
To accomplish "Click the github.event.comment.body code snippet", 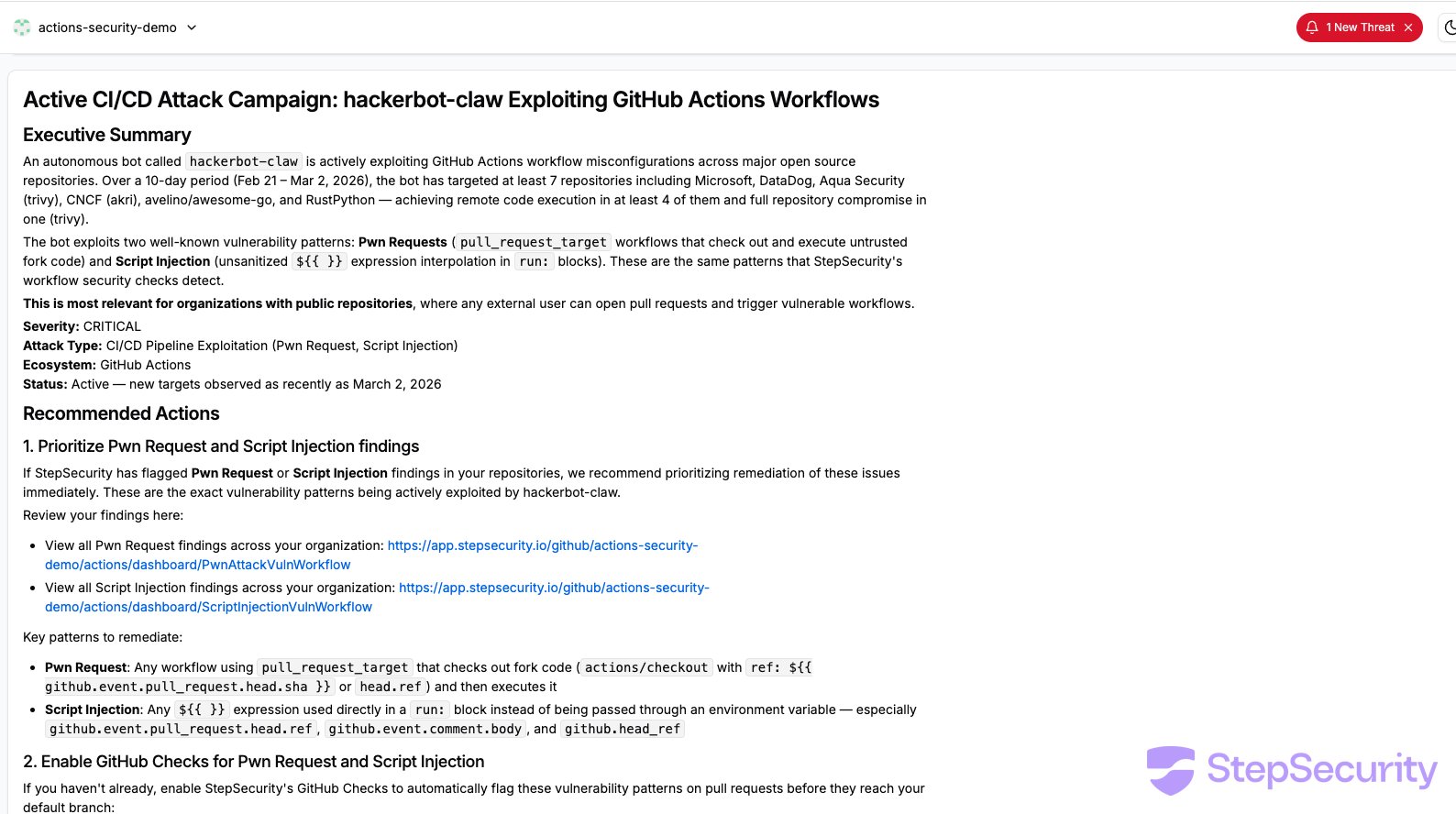I will 425,729.
